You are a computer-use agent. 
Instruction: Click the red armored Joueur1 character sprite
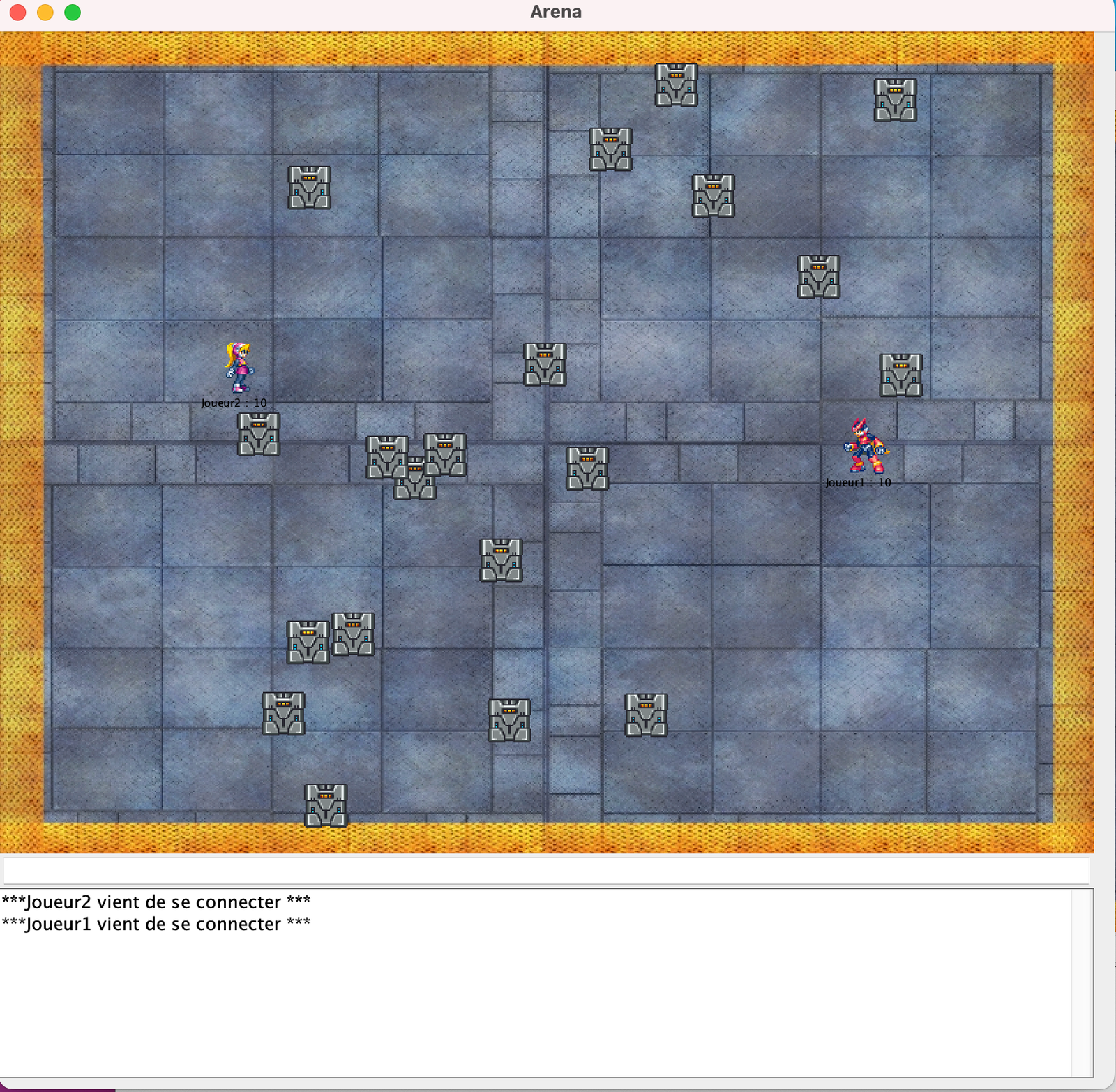coord(865,447)
